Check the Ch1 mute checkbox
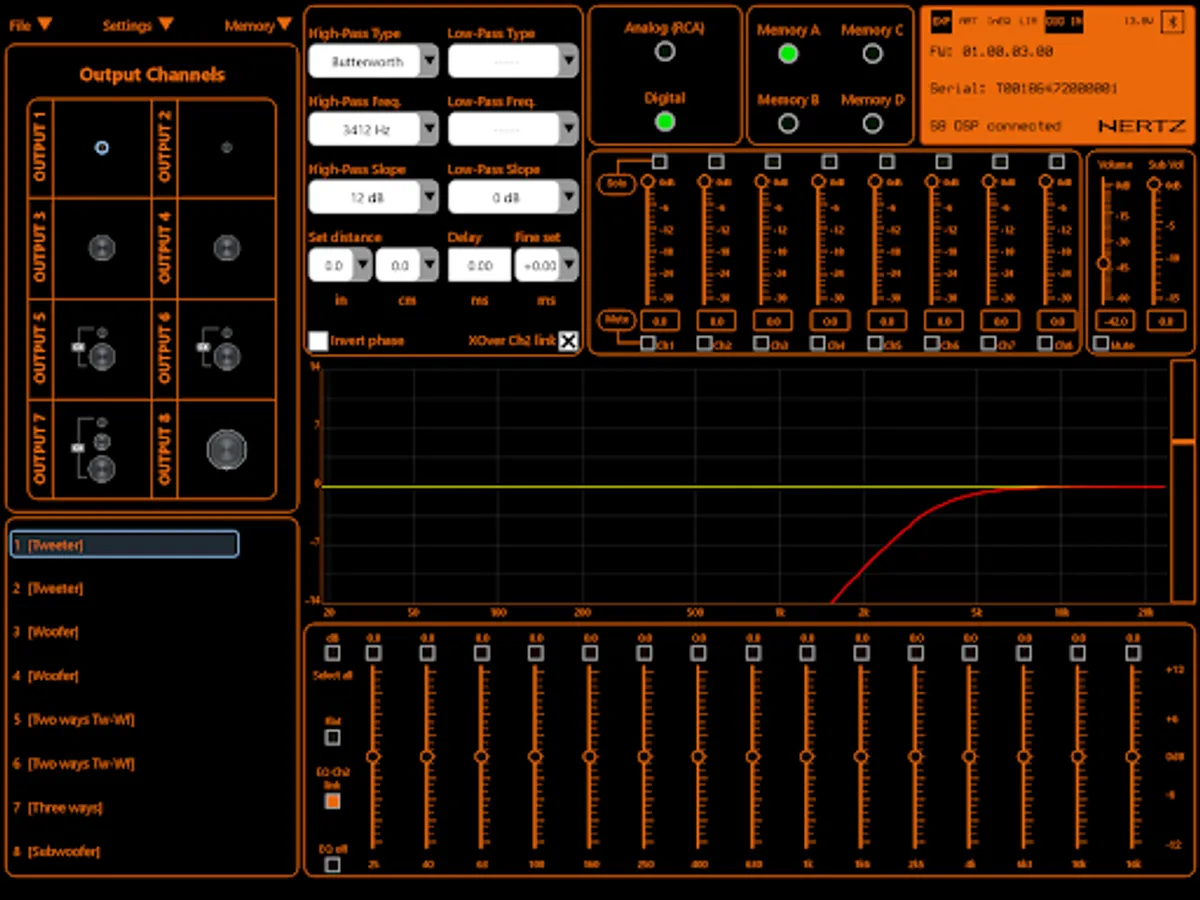 [x=648, y=343]
